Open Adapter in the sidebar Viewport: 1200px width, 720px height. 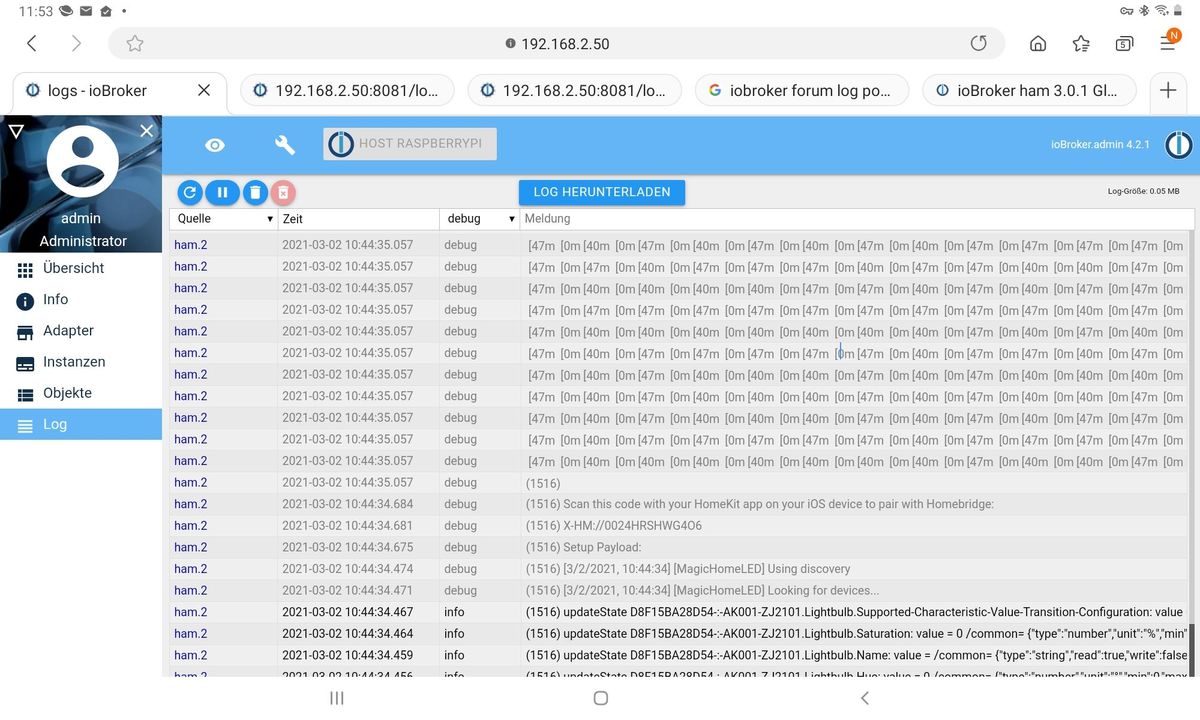click(81, 330)
